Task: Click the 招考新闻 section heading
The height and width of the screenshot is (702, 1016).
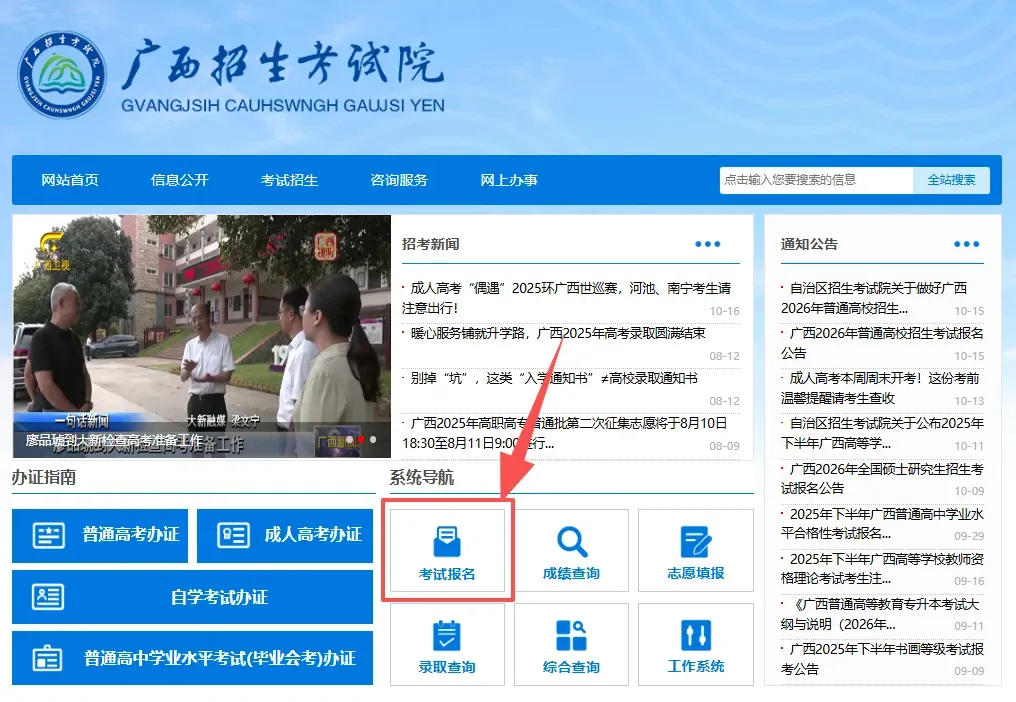Action: click(430, 244)
